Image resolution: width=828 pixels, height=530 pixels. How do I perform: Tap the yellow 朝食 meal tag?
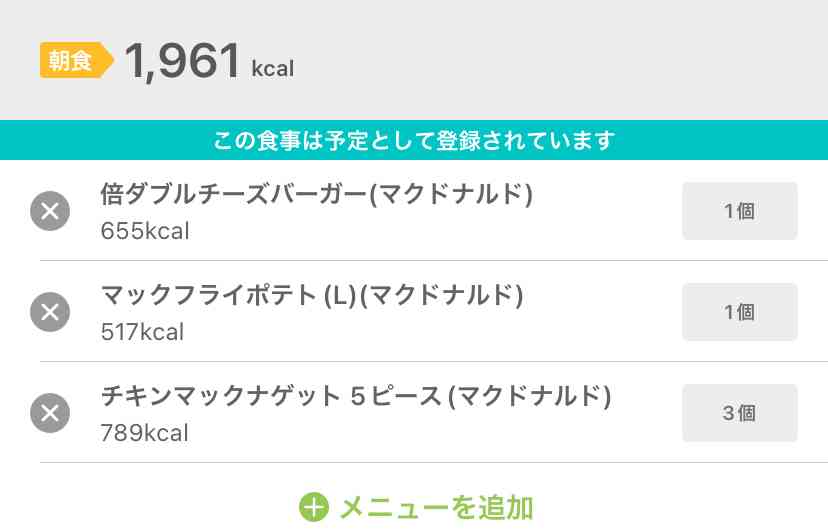pyautogui.click(x=74, y=61)
